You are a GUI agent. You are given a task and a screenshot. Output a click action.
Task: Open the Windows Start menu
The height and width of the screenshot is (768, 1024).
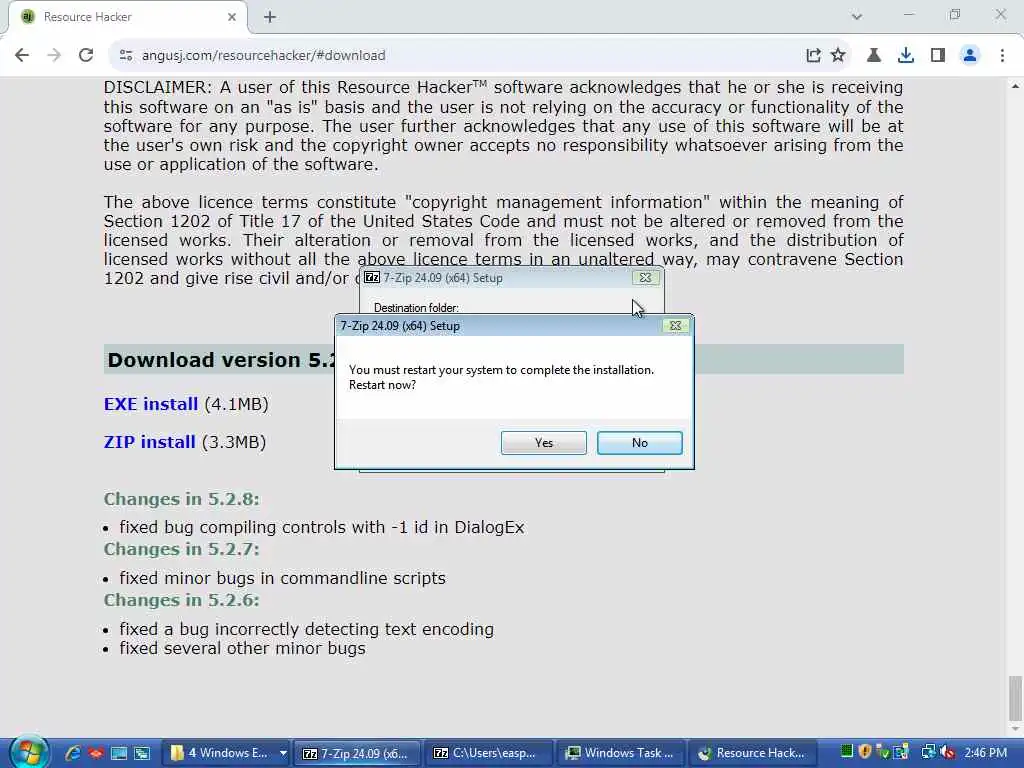pyautogui.click(x=29, y=752)
